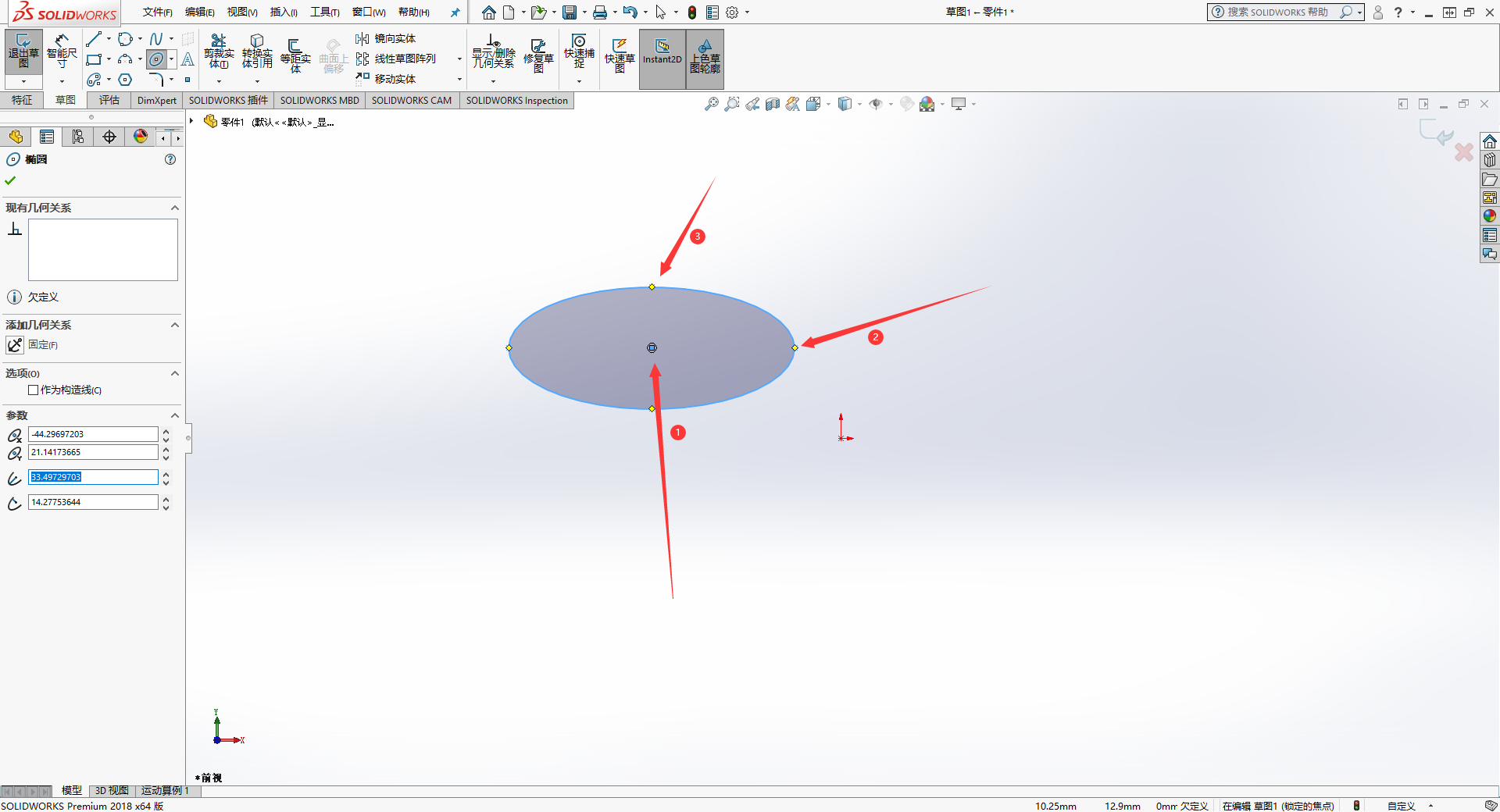Collapse the 现有几何关系 section
Viewport: 1500px width, 812px height.
pyautogui.click(x=175, y=208)
